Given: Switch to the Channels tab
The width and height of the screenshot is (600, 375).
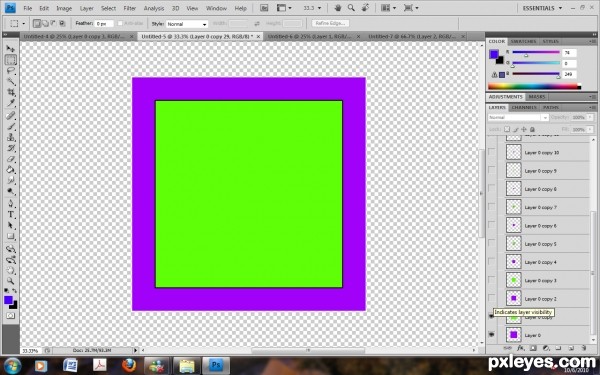Looking at the screenshot, I should tap(524, 108).
